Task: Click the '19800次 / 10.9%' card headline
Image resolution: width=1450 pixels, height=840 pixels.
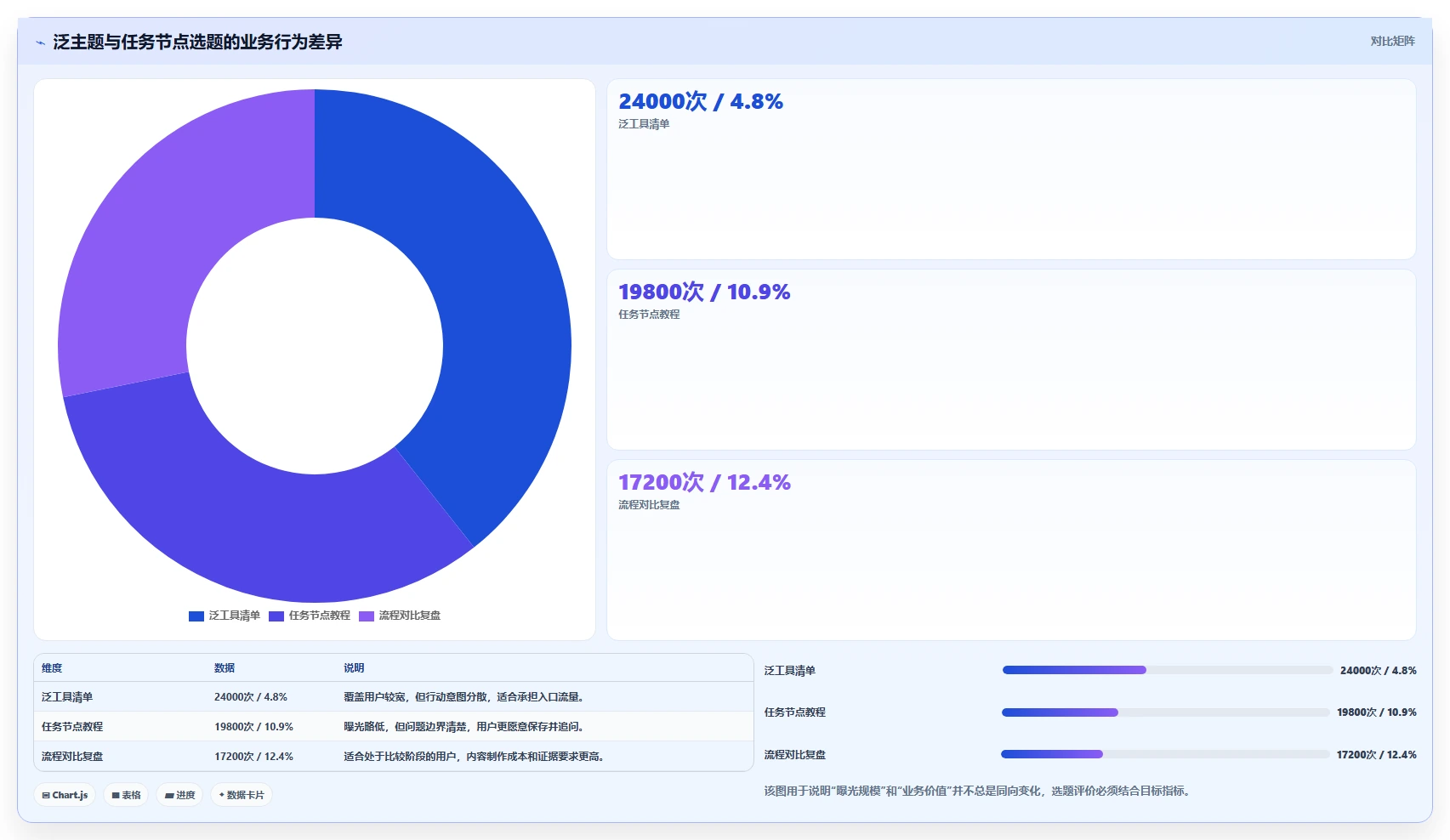Action: point(704,292)
